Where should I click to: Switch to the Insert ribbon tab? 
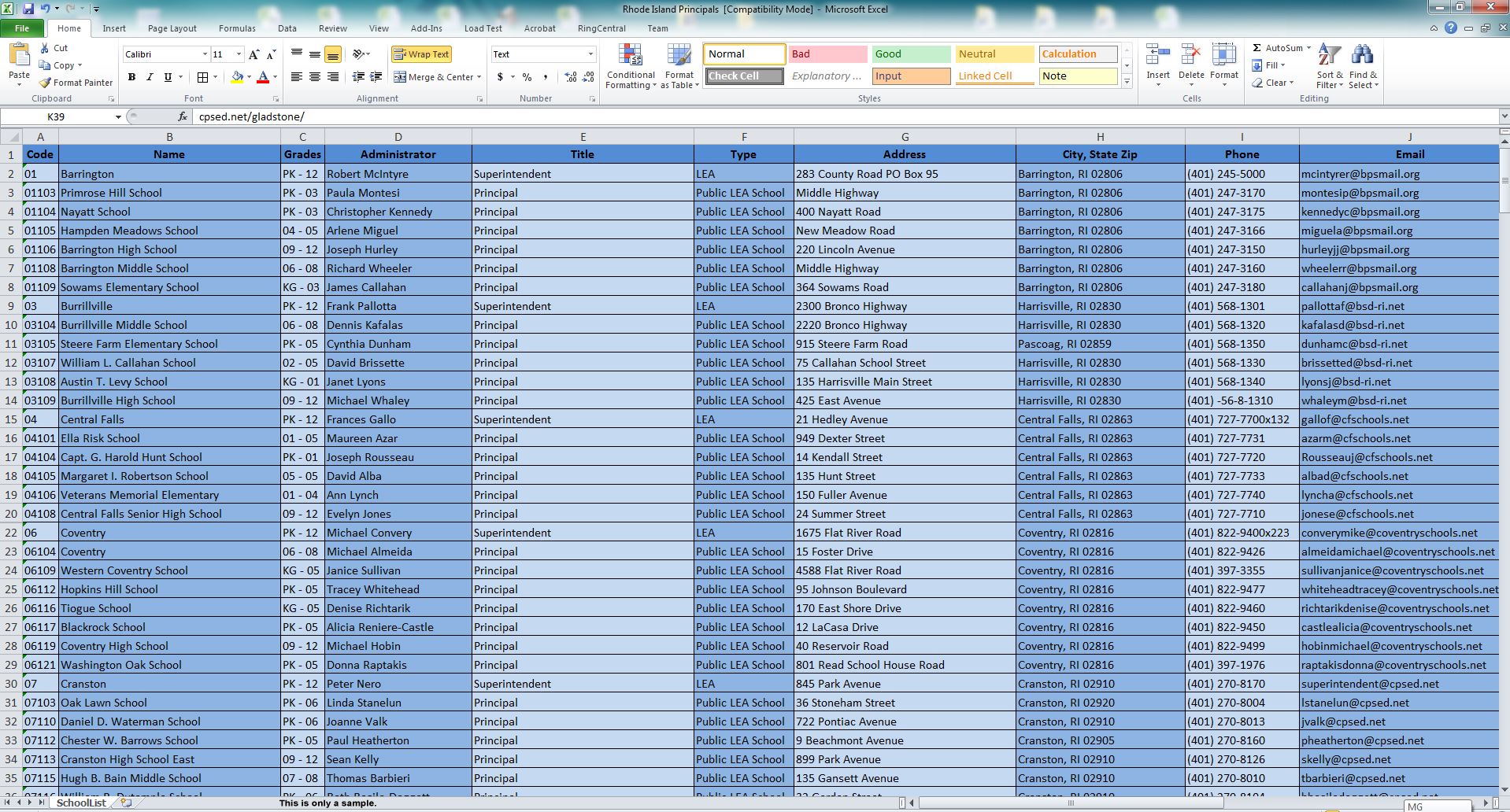coord(114,28)
